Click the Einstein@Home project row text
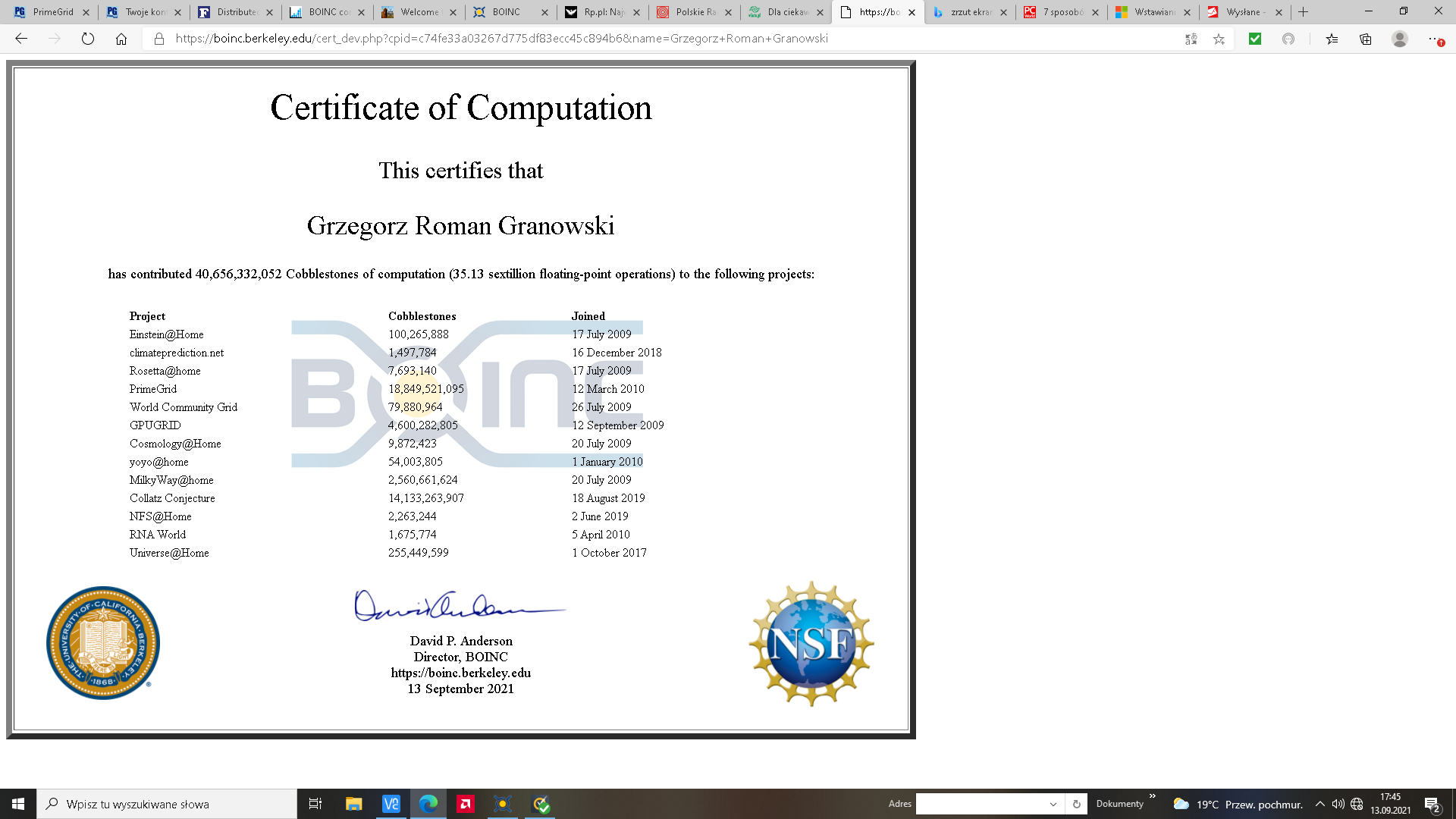The image size is (1456, 819). (166, 334)
